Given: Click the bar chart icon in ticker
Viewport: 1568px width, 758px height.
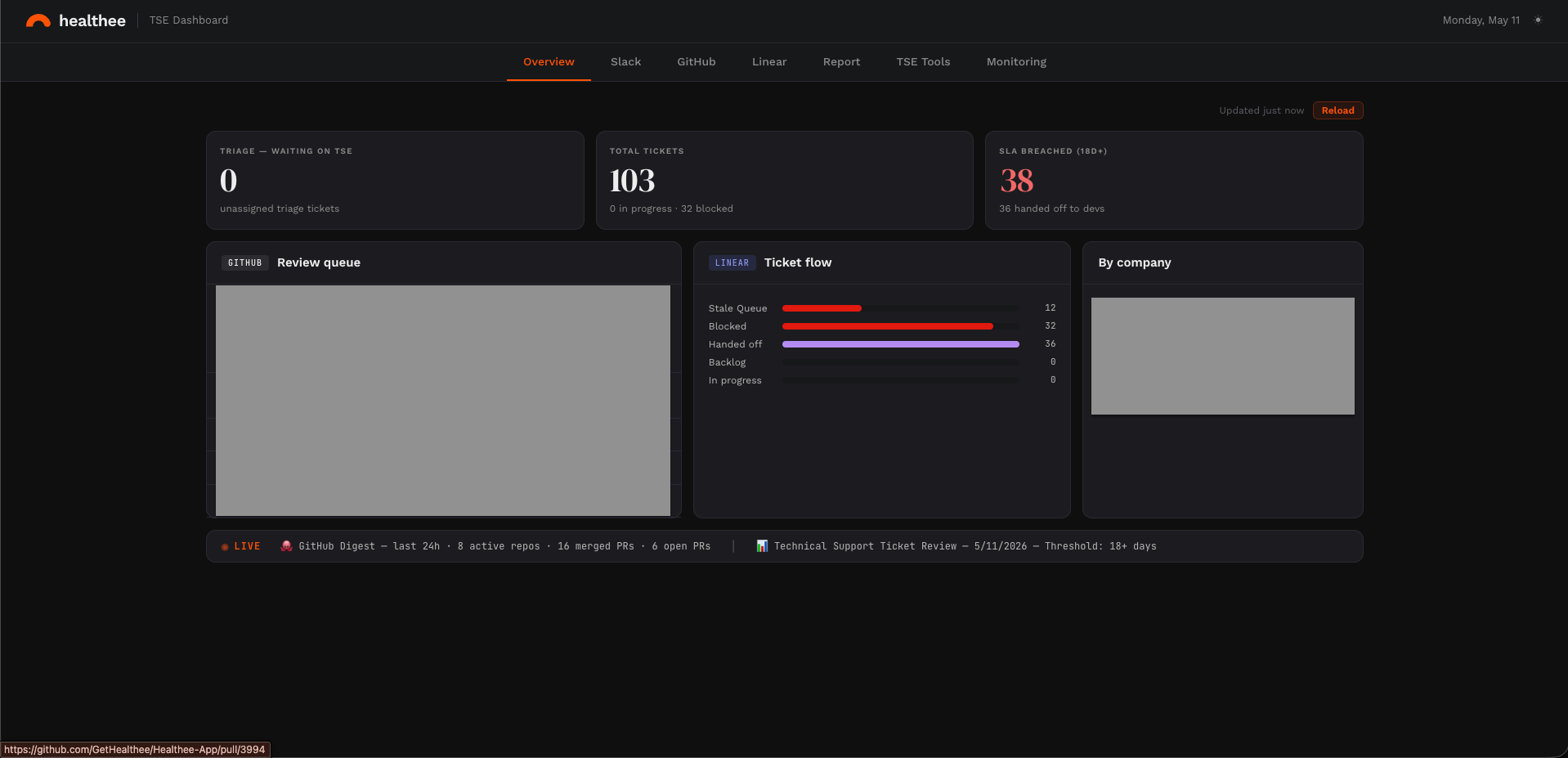Looking at the screenshot, I should [x=762, y=546].
